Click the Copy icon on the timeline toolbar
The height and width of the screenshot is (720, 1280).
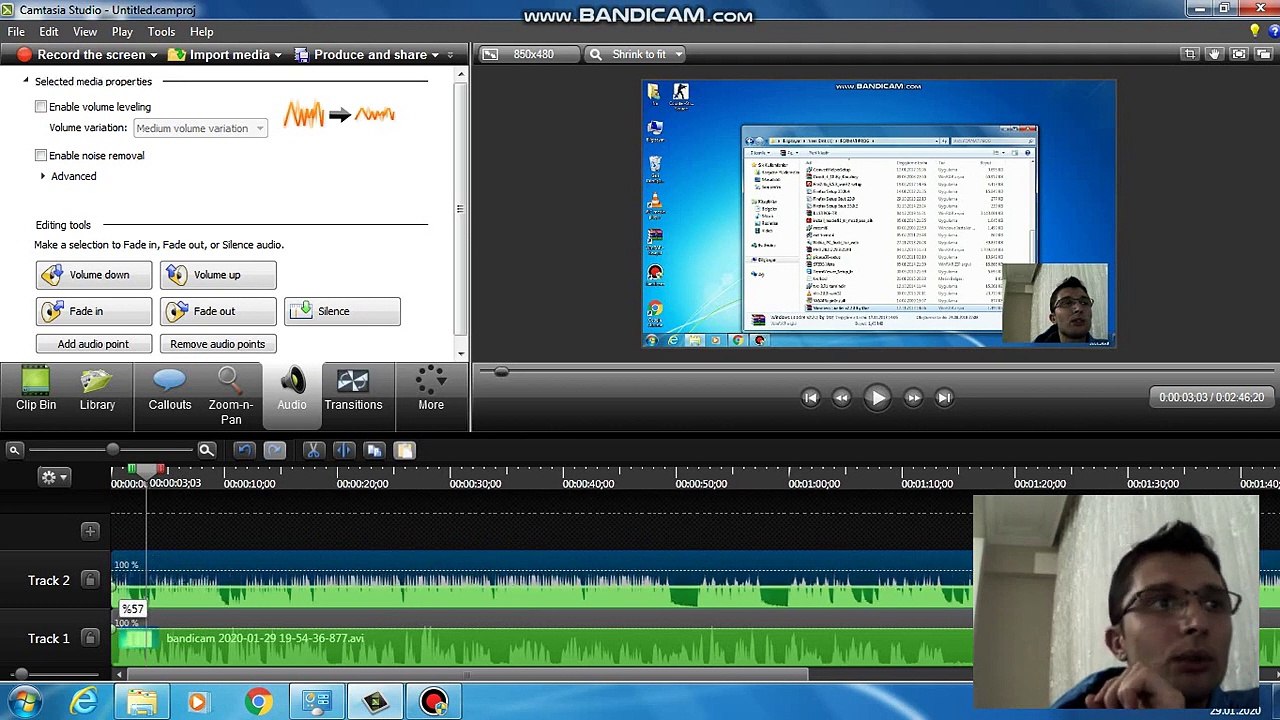pyautogui.click(x=374, y=451)
